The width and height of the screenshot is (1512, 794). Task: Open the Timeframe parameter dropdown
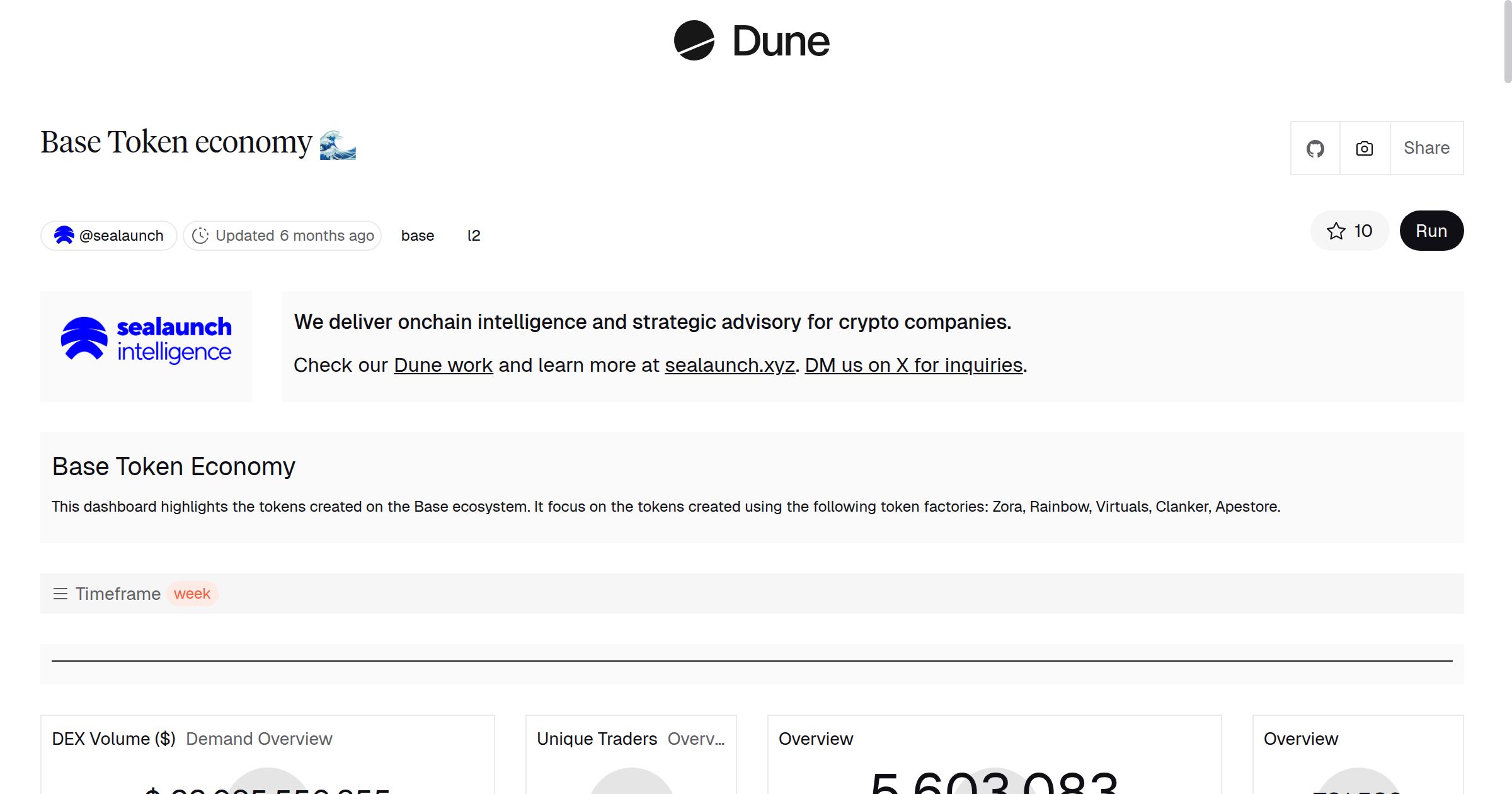(118, 594)
